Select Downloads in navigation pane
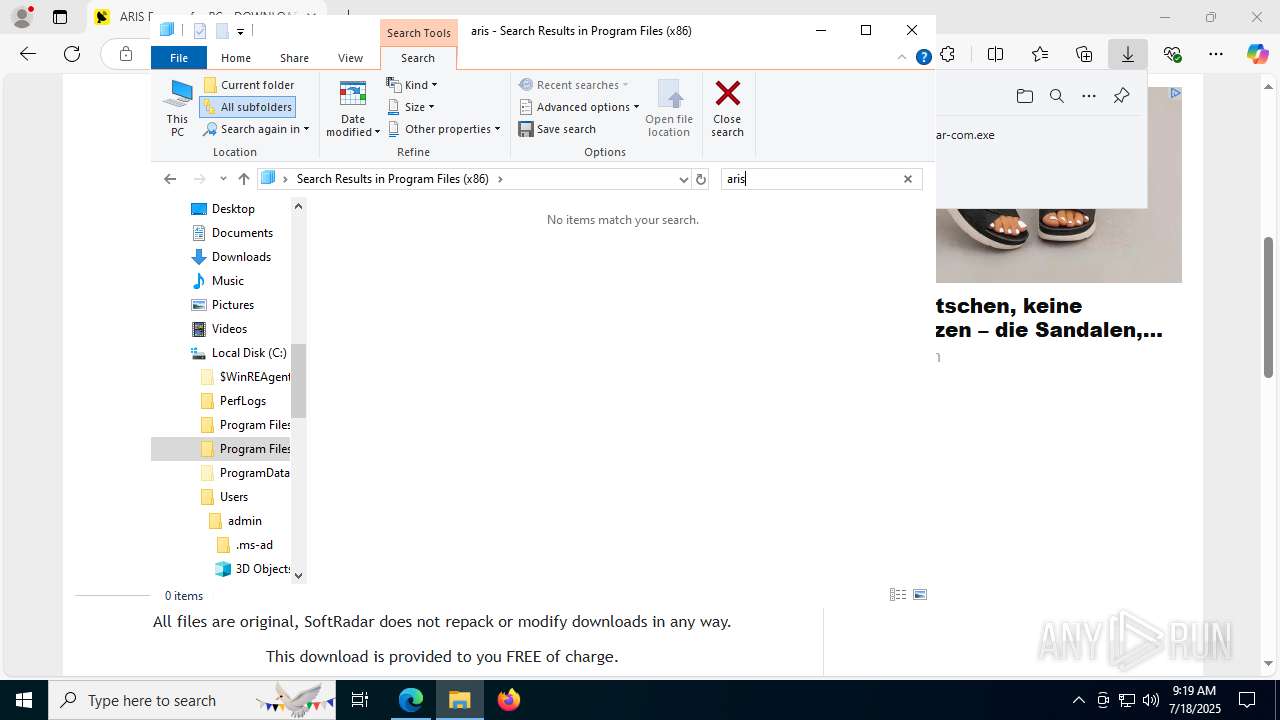Viewport: 1280px width, 720px height. coord(241,257)
